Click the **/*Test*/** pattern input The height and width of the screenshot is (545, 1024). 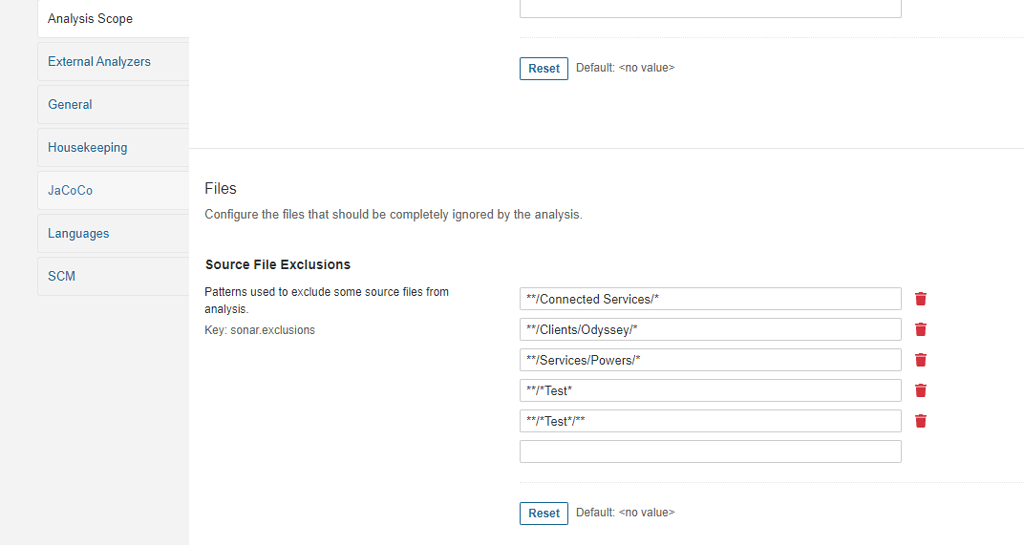(710, 421)
